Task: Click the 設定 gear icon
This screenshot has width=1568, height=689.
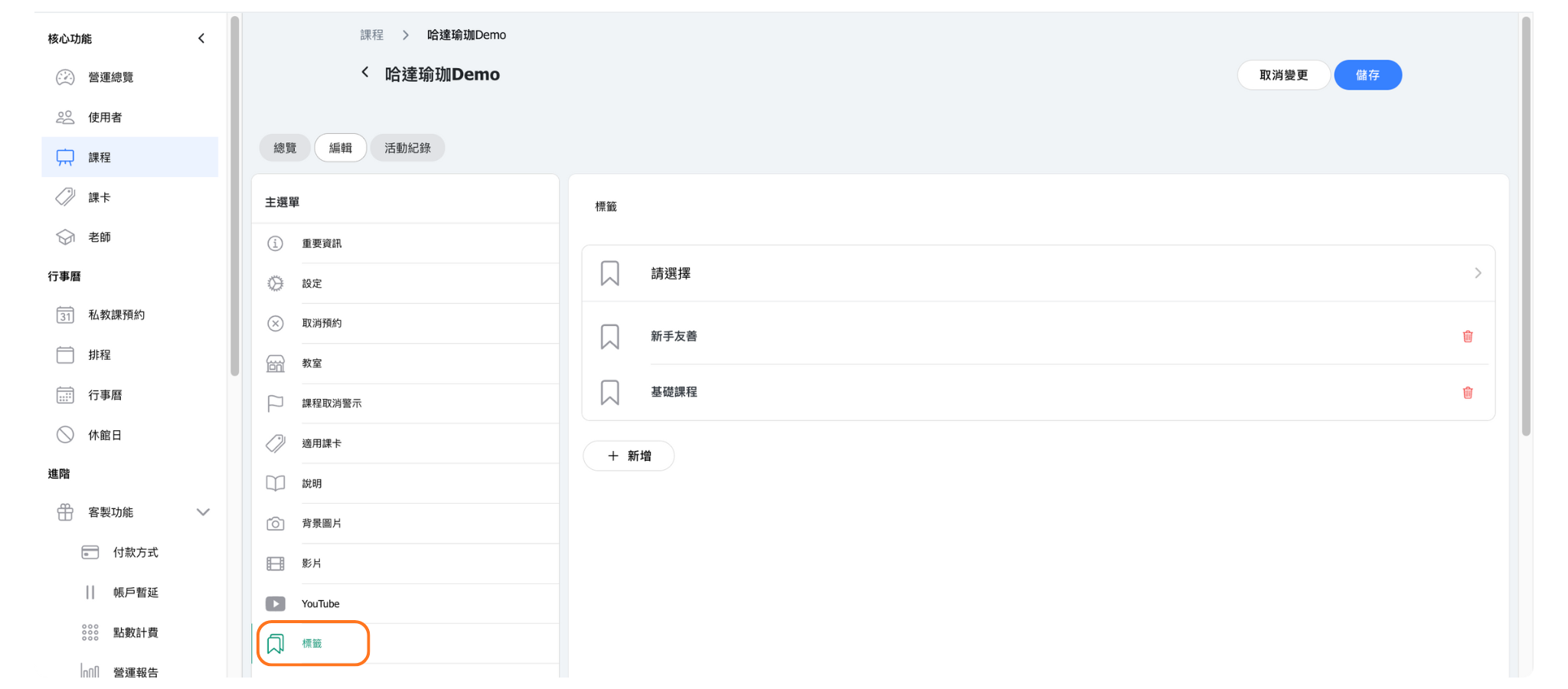Action: tap(276, 283)
